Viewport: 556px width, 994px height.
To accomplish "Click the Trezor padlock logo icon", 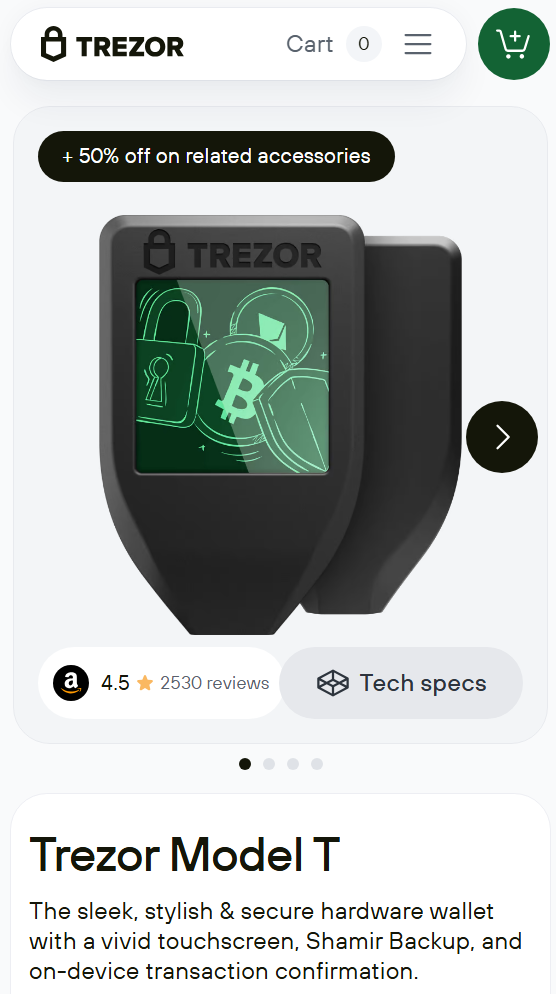I will coord(53,44).
